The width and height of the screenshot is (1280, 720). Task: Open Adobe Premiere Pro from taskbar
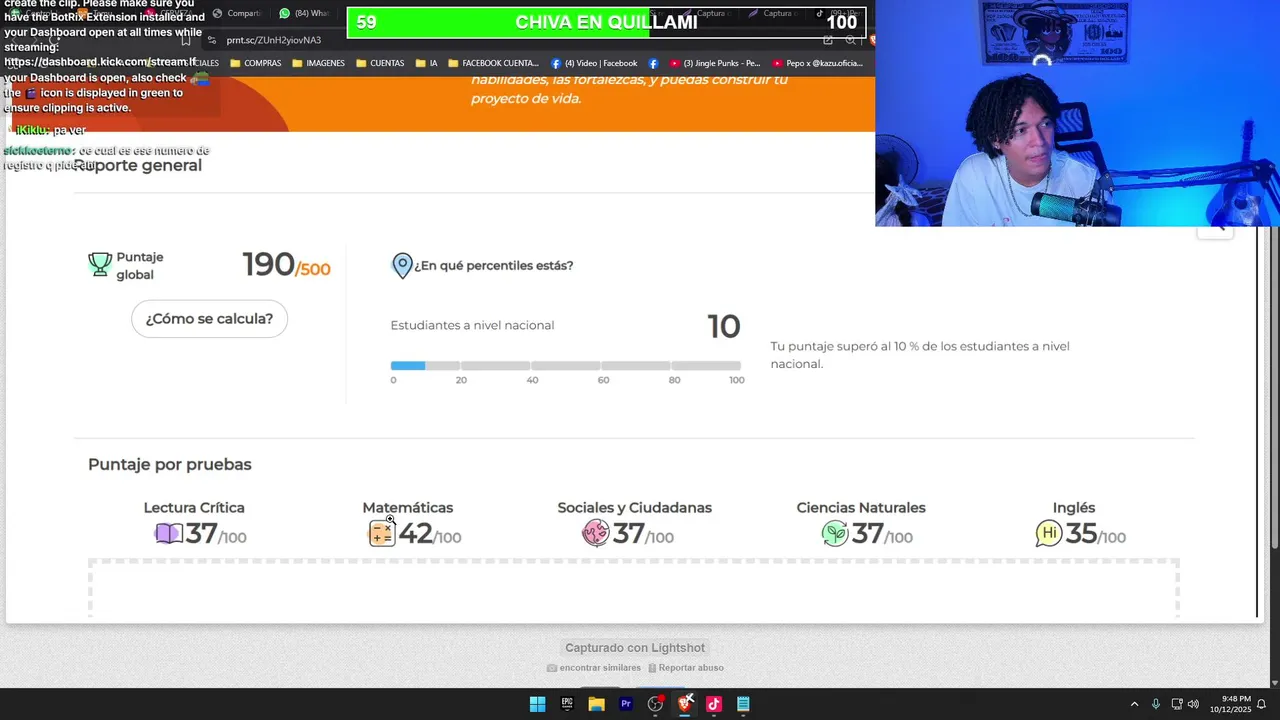pyautogui.click(x=626, y=704)
